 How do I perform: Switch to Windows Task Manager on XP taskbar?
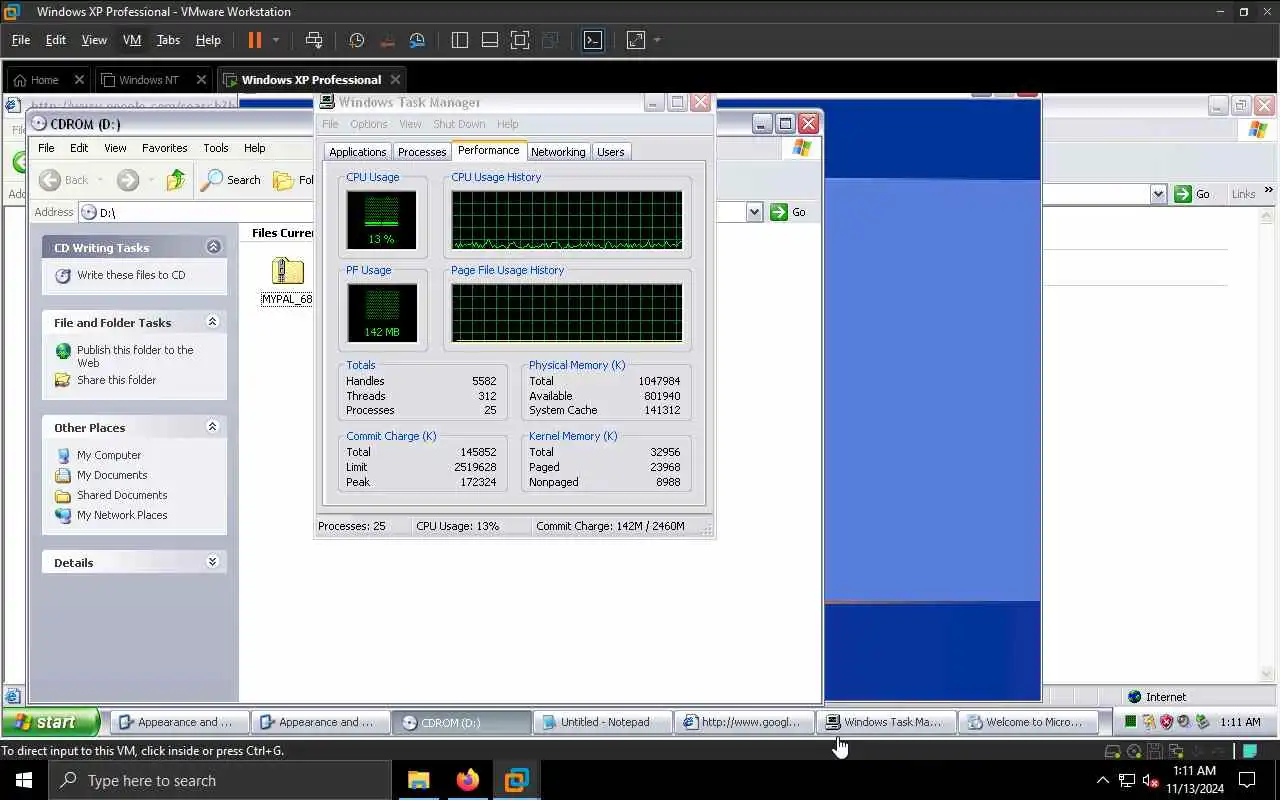click(x=886, y=722)
